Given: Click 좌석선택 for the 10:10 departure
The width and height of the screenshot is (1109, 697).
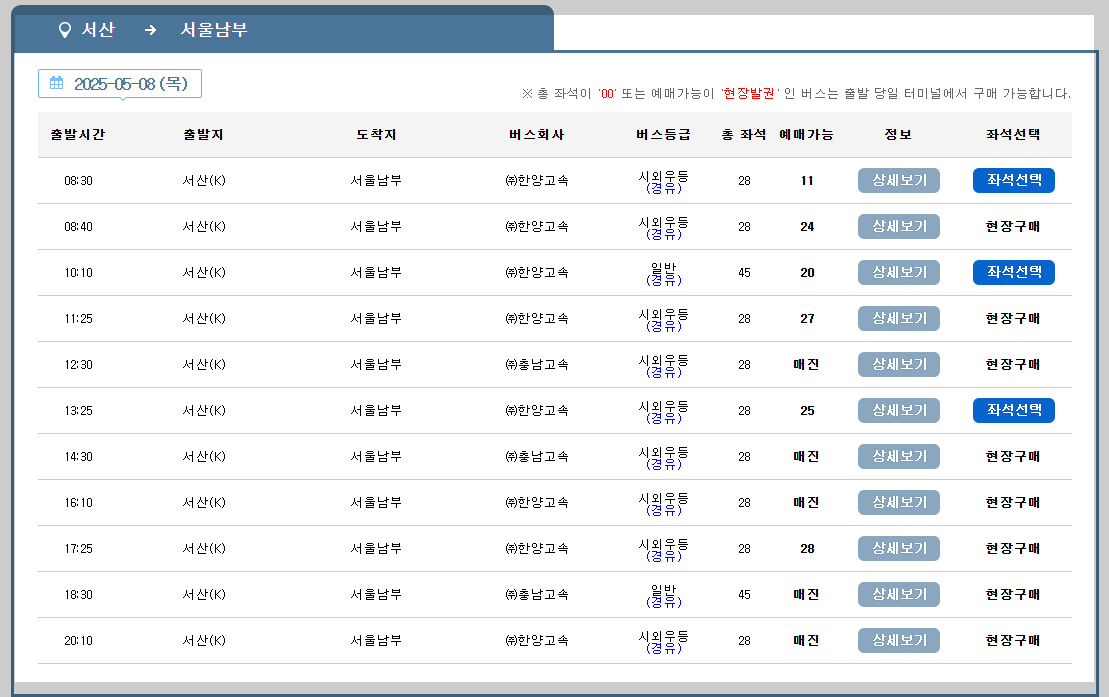Looking at the screenshot, I should click(1013, 272).
